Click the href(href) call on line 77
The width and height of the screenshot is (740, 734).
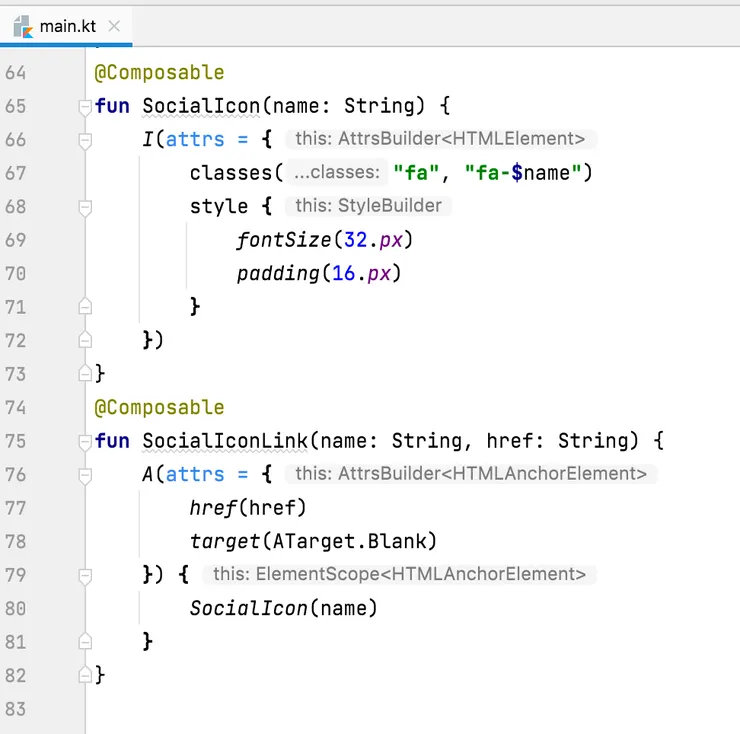coord(248,508)
